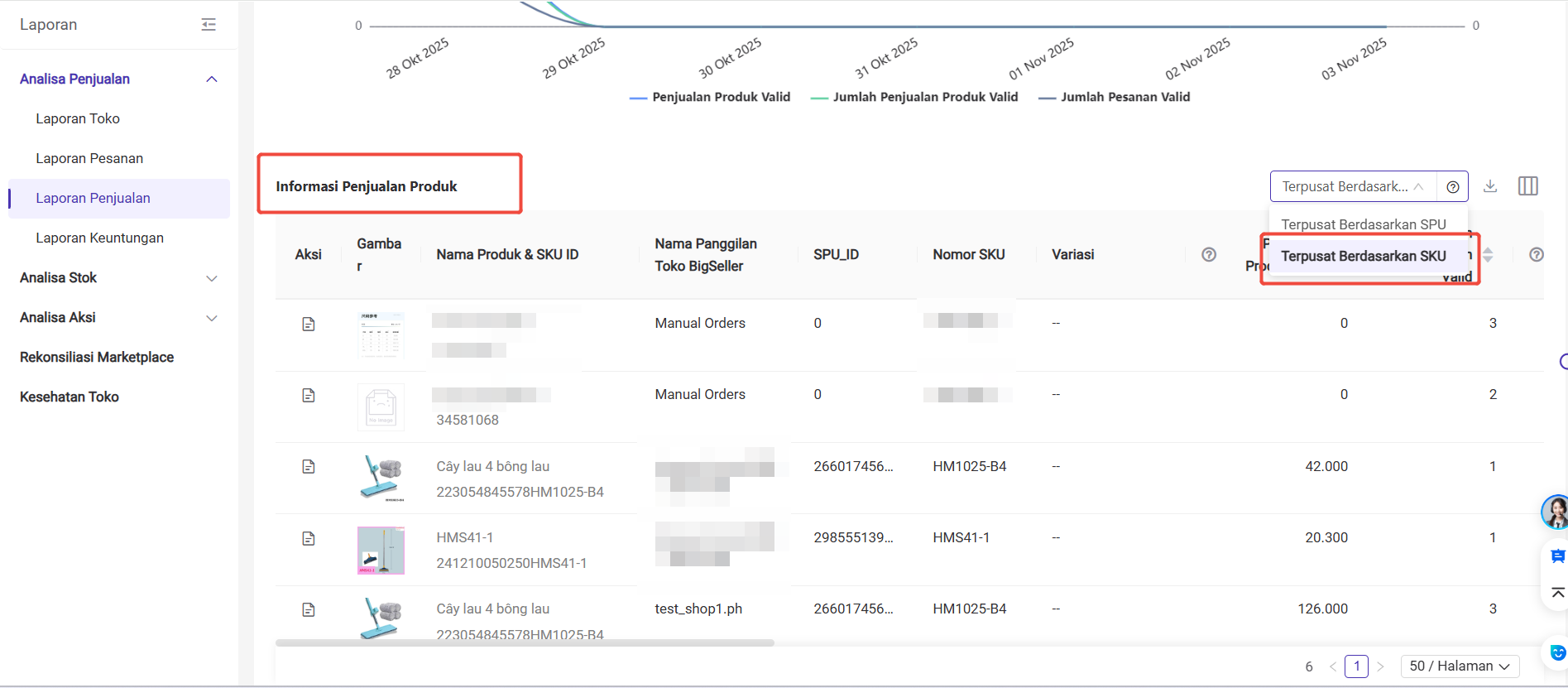Screen dimensions: 1568x688
Task: Click the download export icon
Action: tap(1490, 186)
